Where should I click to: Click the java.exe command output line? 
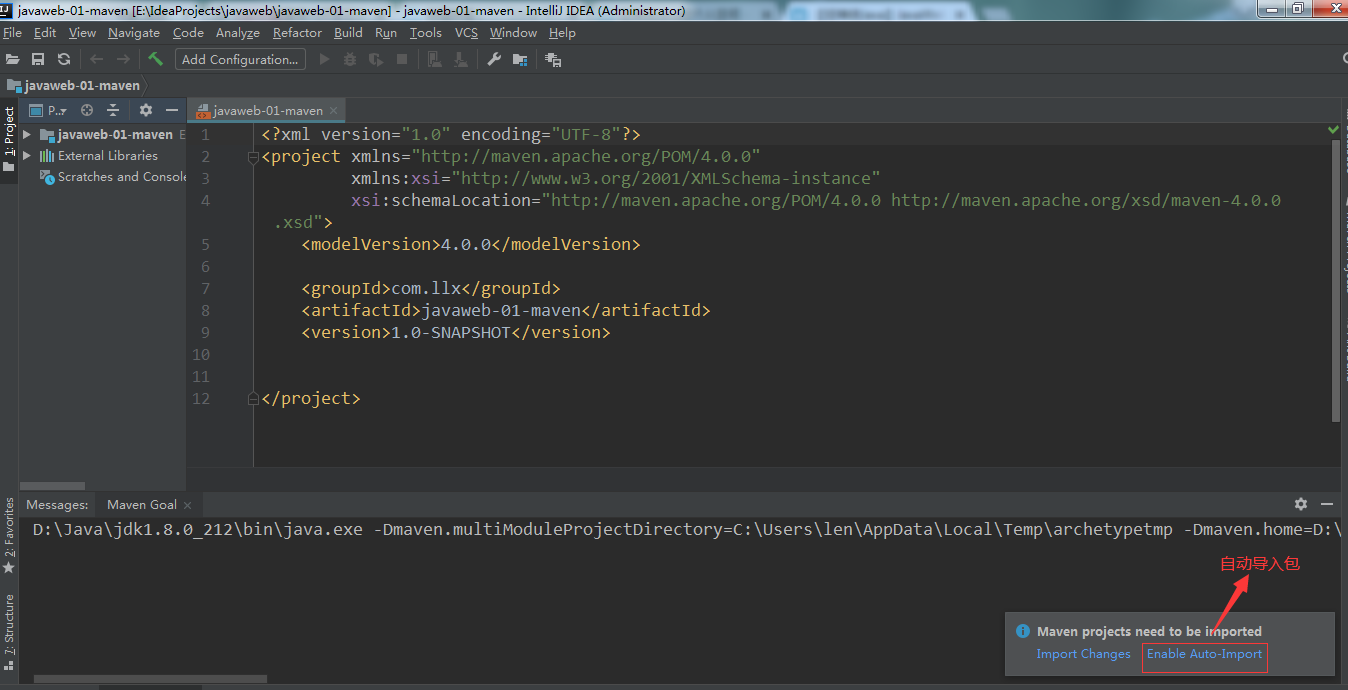click(688, 530)
